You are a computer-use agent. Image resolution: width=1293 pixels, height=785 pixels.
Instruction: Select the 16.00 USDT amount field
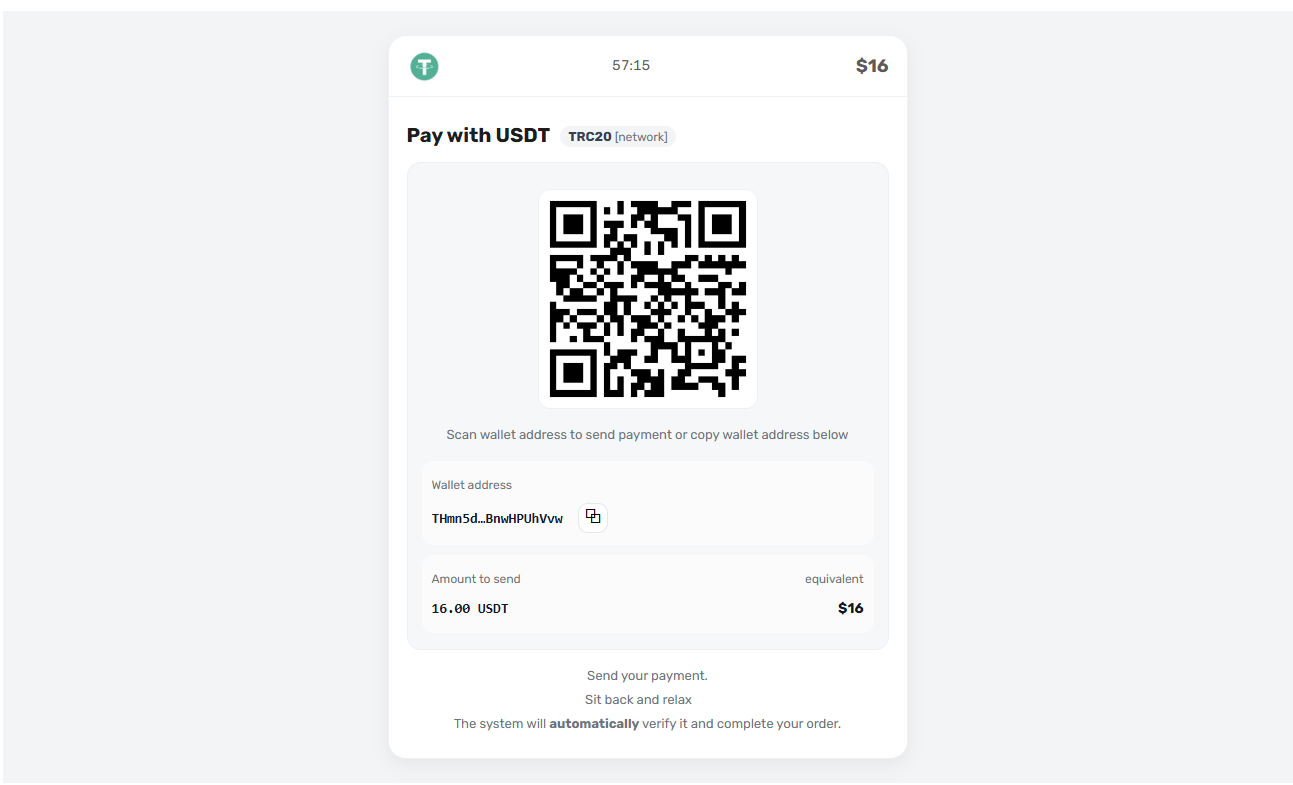[469, 607]
